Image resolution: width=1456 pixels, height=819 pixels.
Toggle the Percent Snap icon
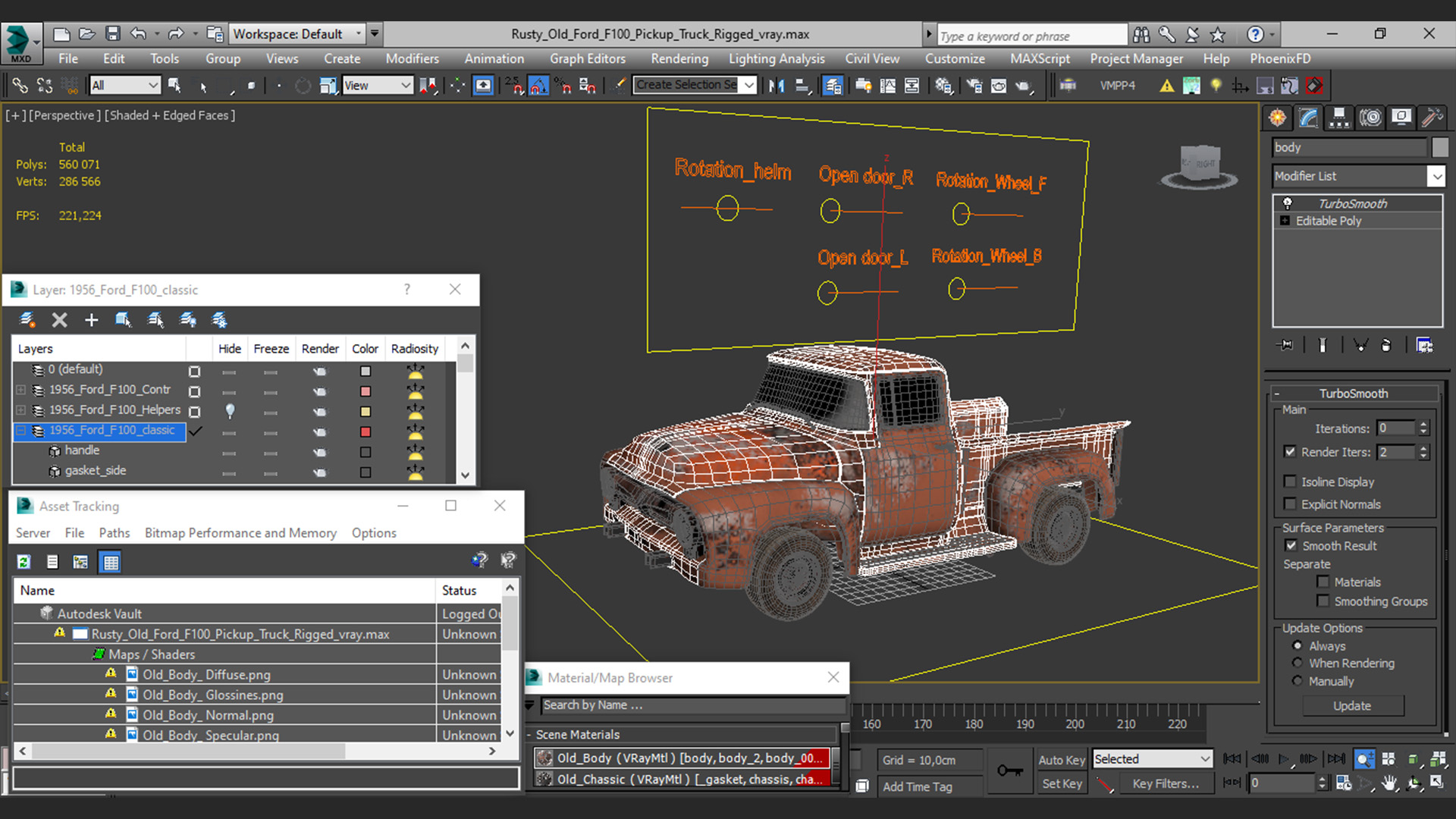click(x=563, y=86)
